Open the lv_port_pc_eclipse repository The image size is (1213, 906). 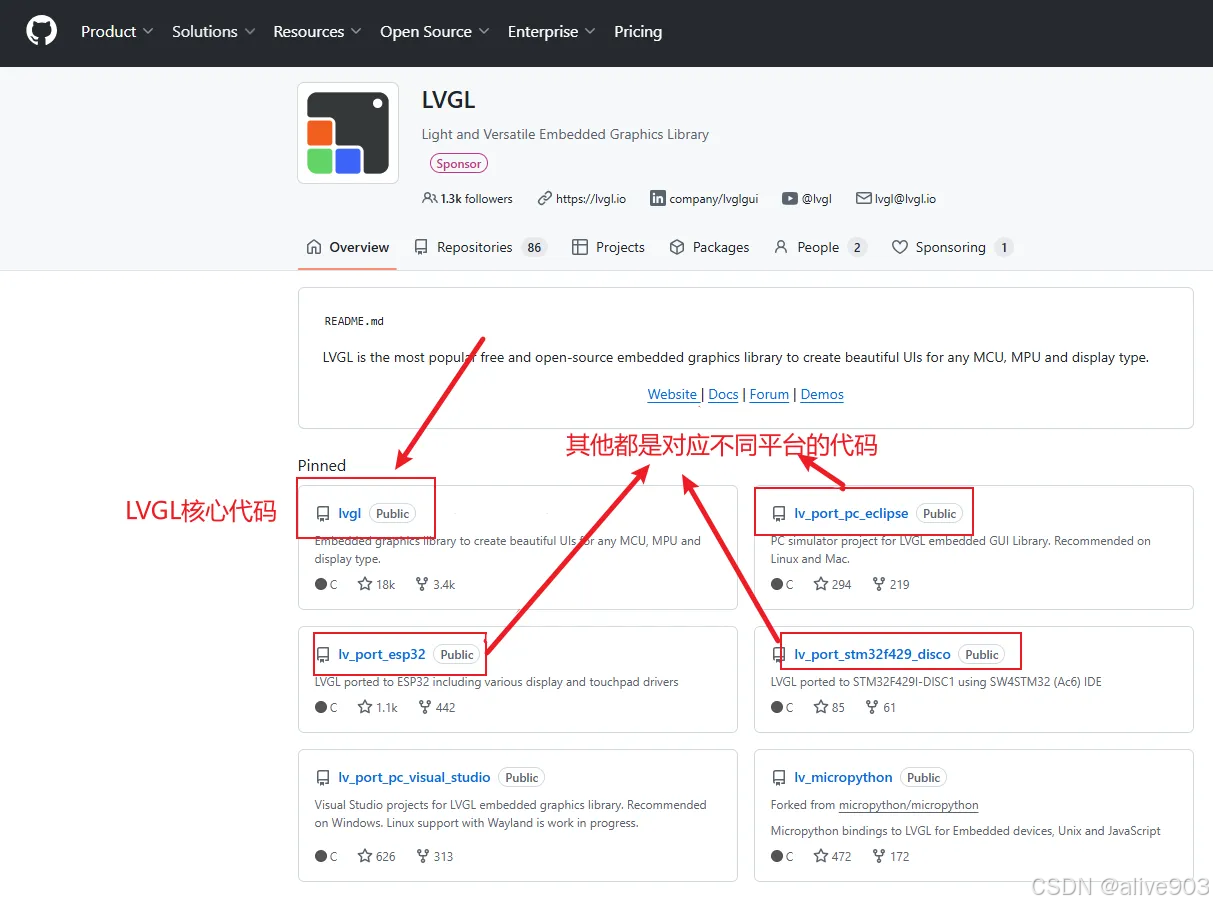click(851, 513)
